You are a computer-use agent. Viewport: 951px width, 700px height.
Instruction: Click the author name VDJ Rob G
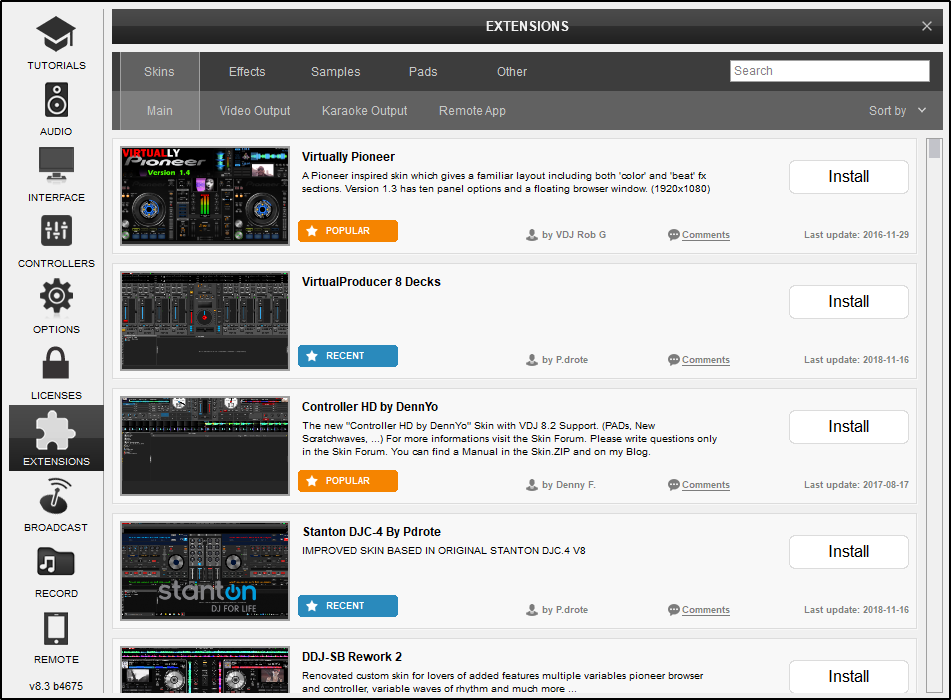coord(580,235)
